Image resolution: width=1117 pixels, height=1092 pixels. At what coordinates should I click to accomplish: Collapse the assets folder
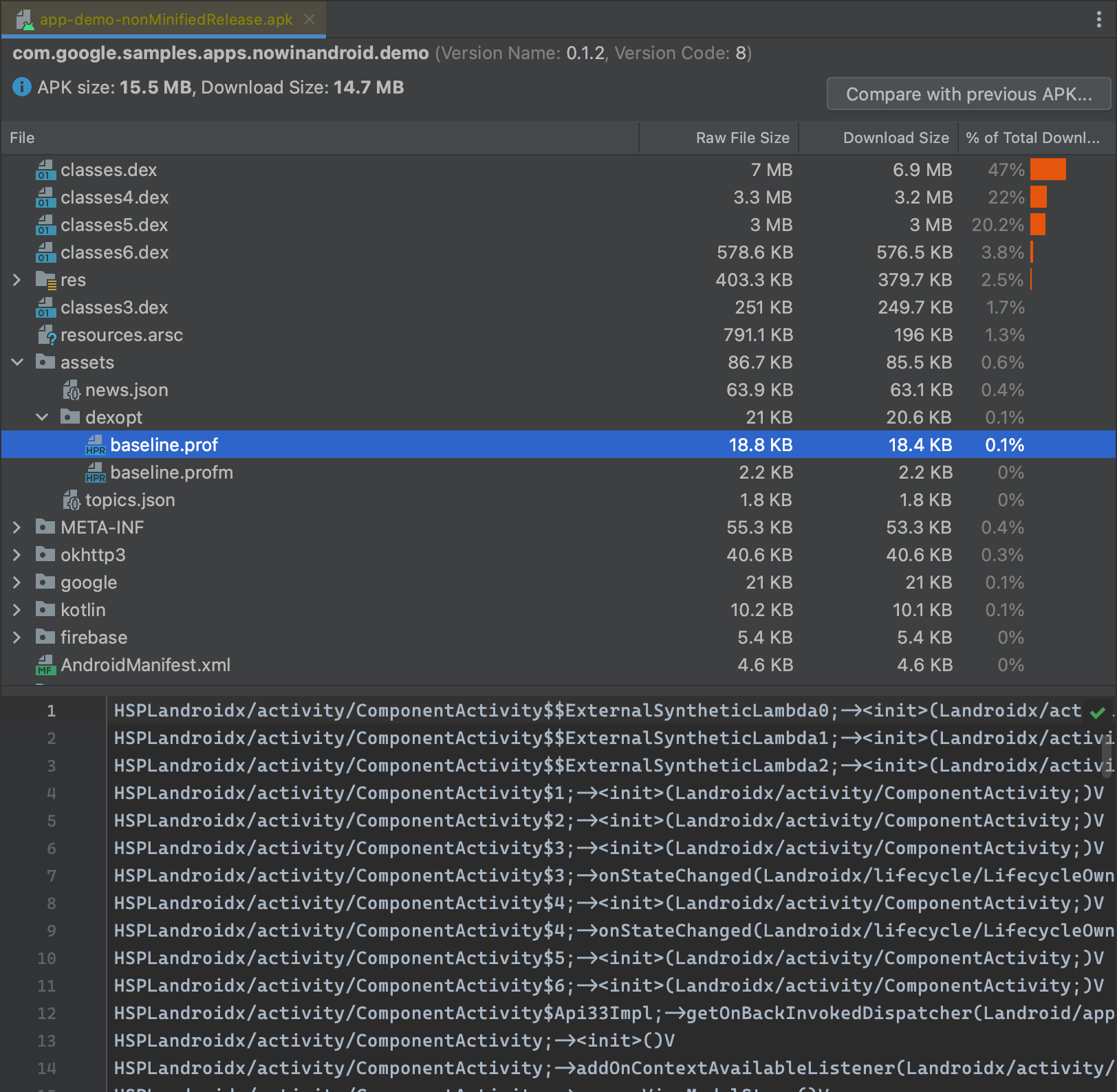tap(17, 362)
